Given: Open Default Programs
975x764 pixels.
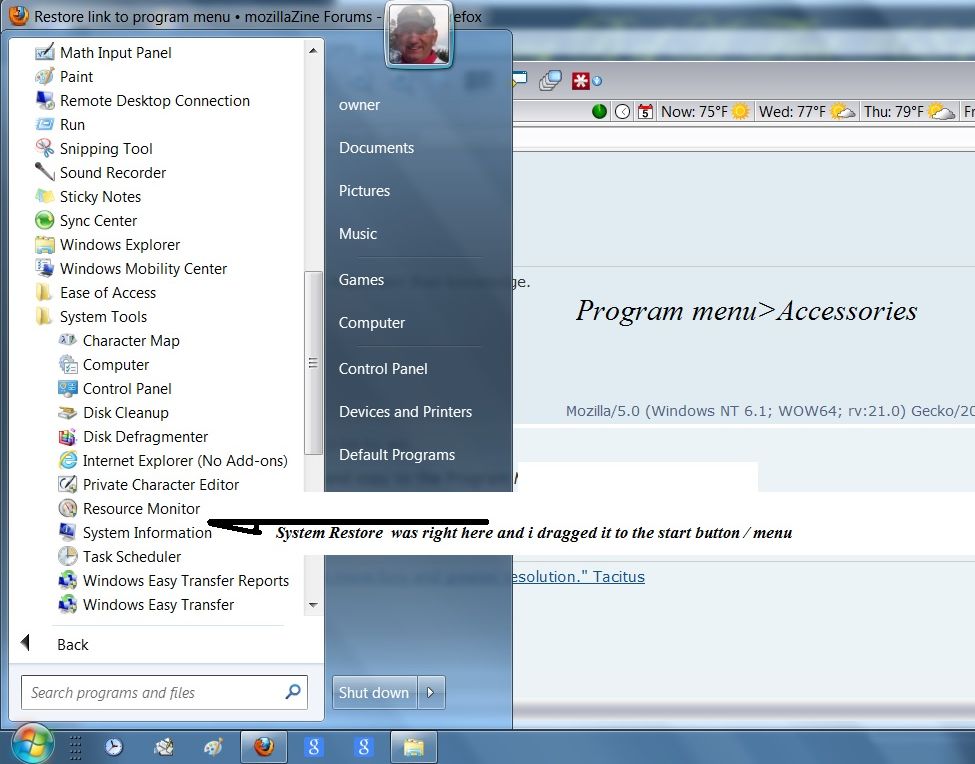Looking at the screenshot, I should pos(397,455).
